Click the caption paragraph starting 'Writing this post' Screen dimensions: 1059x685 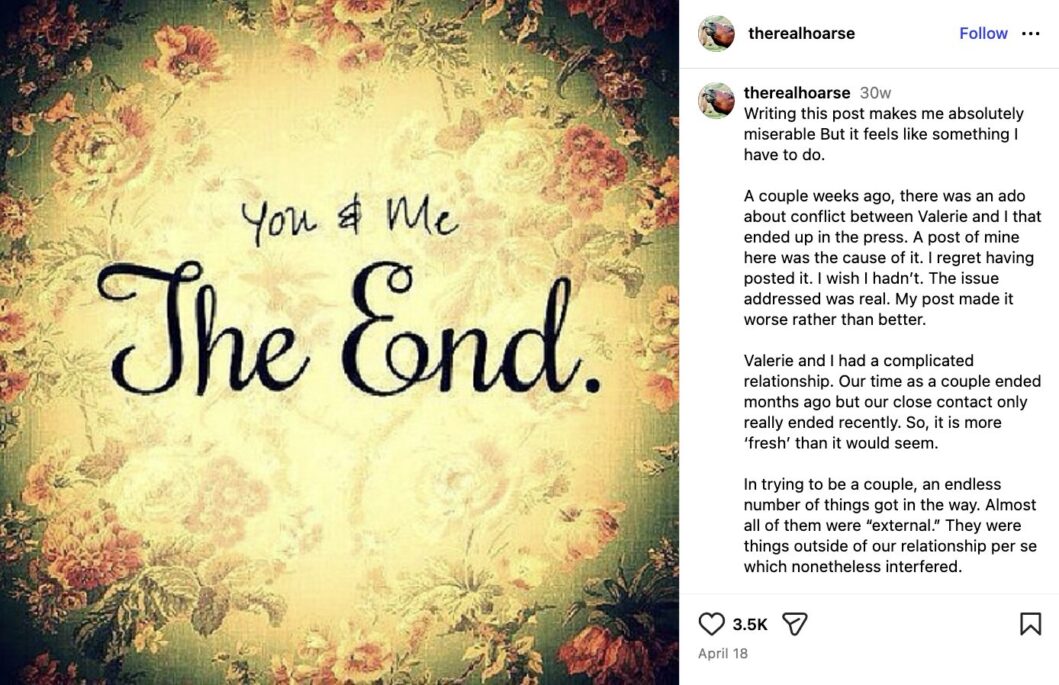883,134
